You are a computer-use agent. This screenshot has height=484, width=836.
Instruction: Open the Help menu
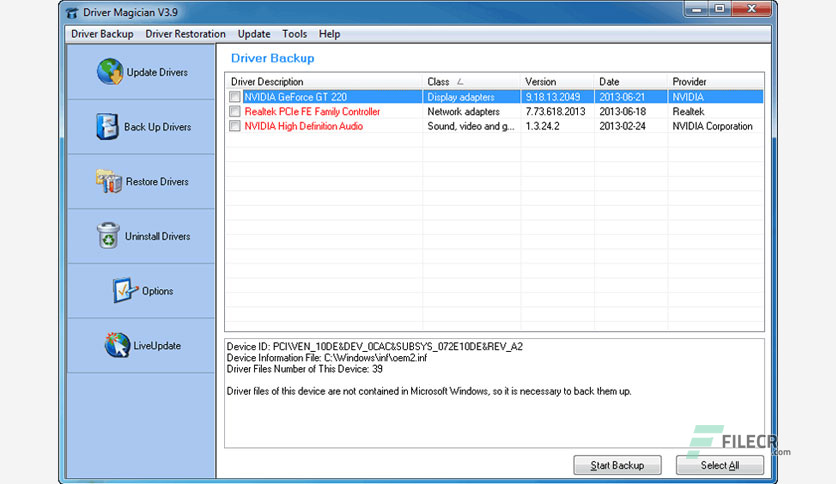tap(329, 34)
